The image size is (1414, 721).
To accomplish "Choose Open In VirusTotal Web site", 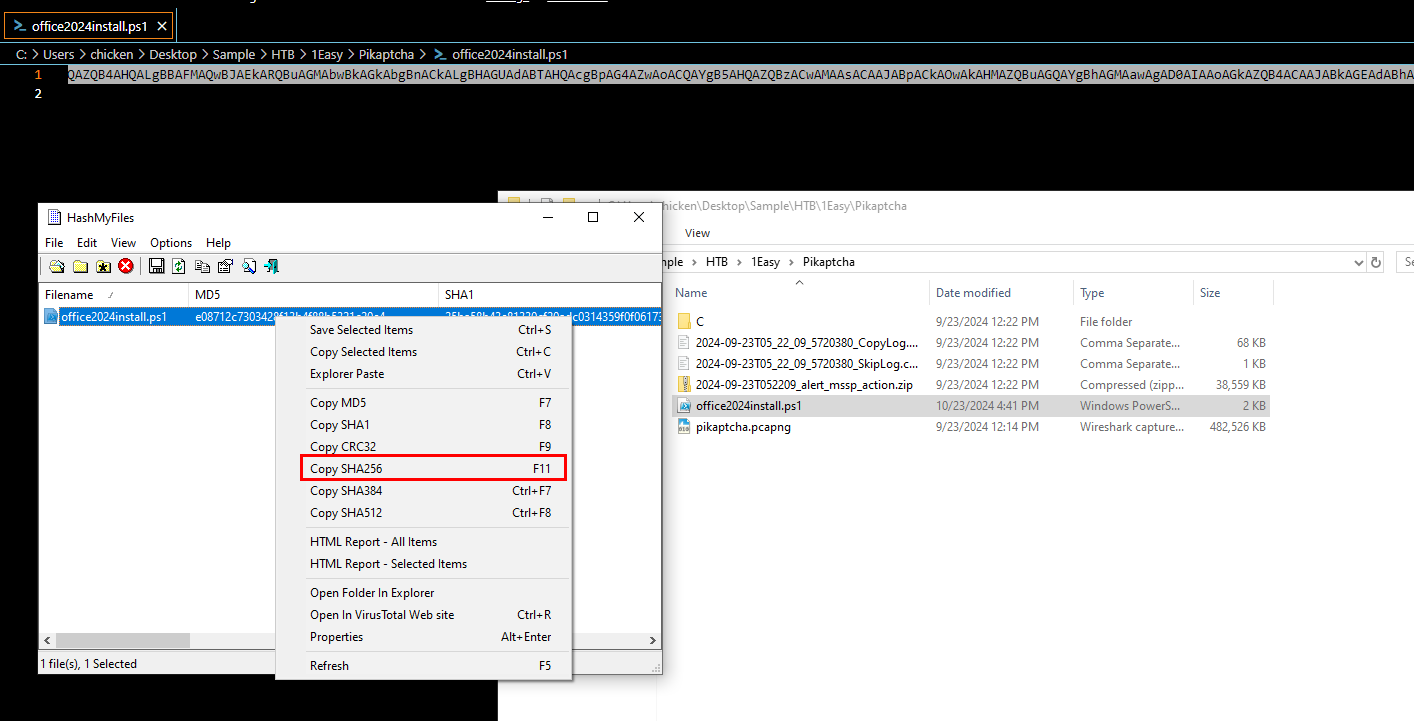I will [430, 615].
